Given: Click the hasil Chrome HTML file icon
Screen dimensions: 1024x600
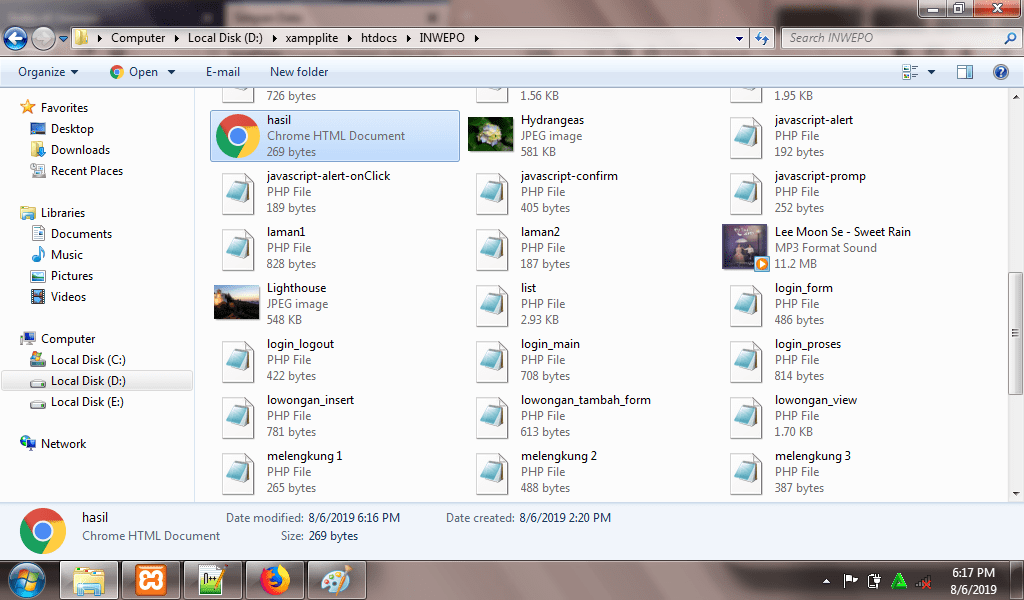Looking at the screenshot, I should [238, 136].
